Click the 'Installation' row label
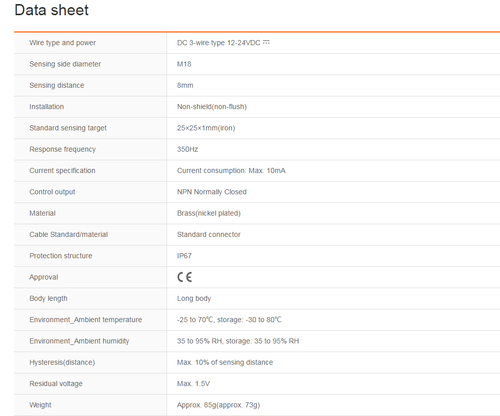 coord(47,107)
